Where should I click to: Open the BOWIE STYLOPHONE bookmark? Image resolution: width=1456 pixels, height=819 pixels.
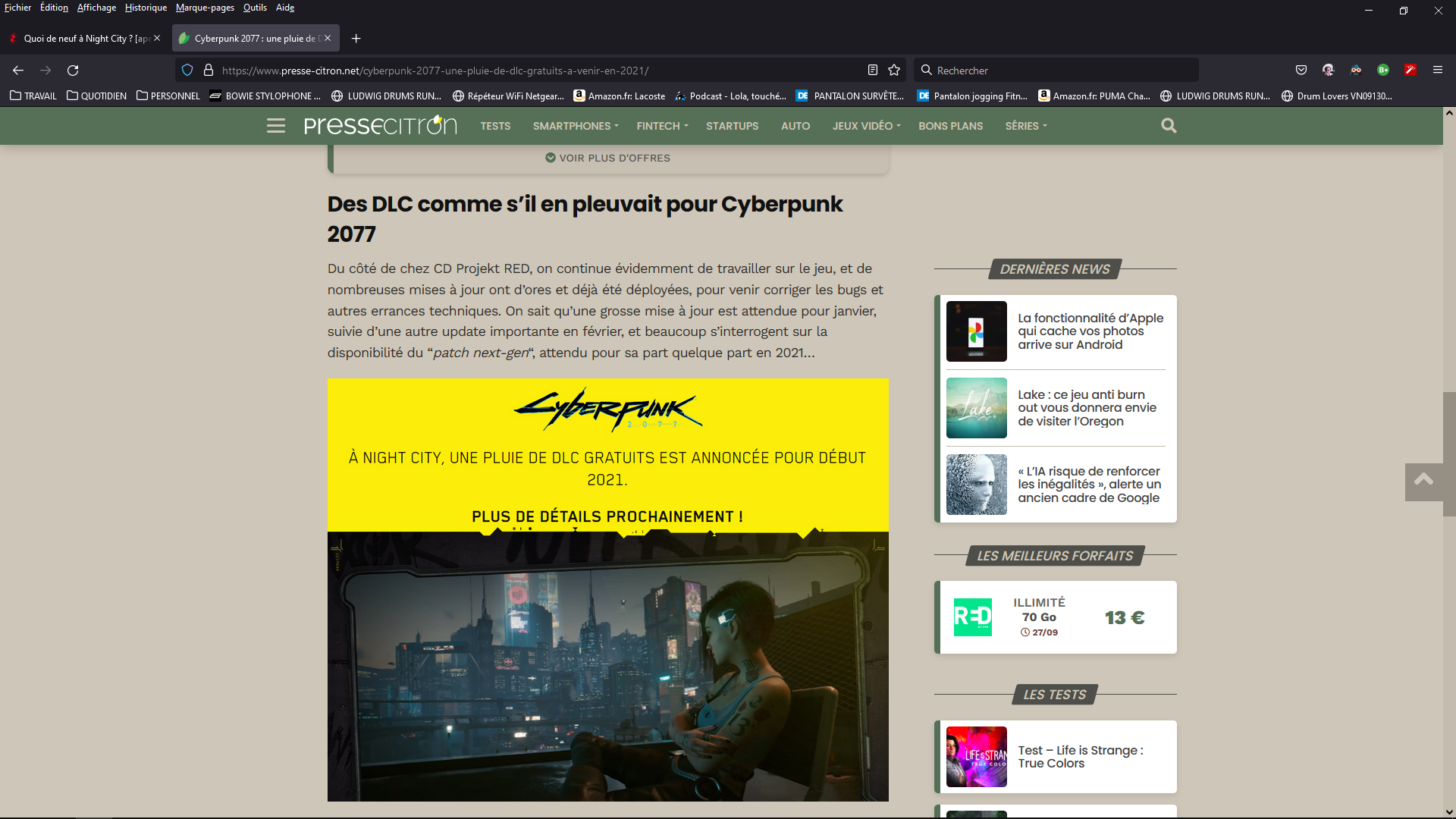click(265, 96)
